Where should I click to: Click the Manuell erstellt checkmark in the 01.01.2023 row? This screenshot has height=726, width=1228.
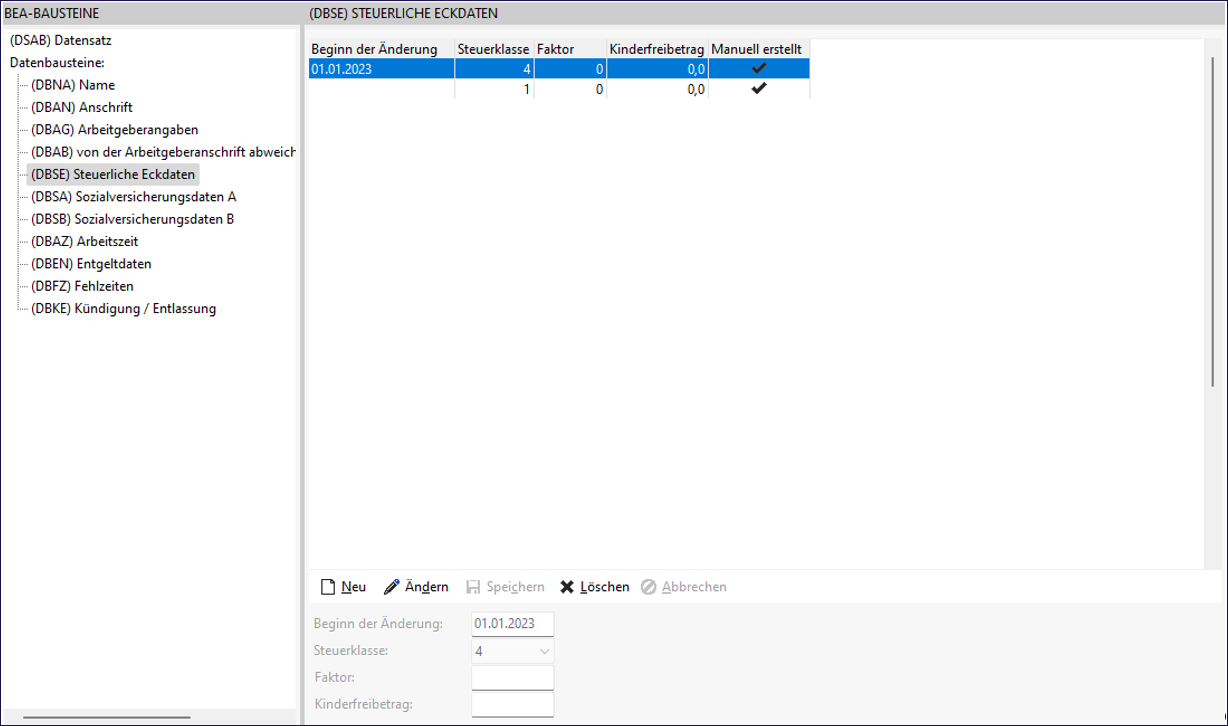click(x=759, y=69)
